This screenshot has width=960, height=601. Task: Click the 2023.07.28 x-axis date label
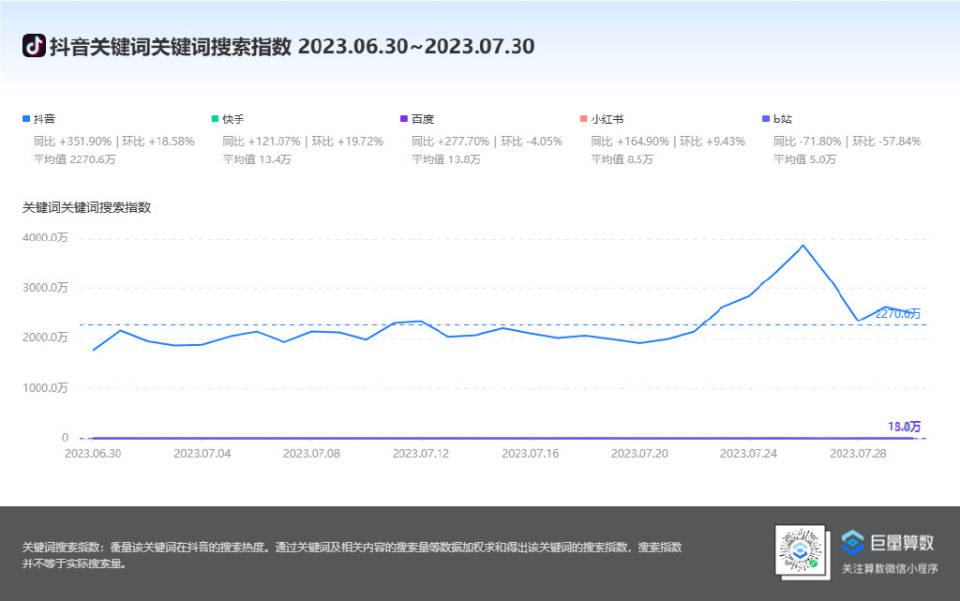pyautogui.click(x=858, y=454)
